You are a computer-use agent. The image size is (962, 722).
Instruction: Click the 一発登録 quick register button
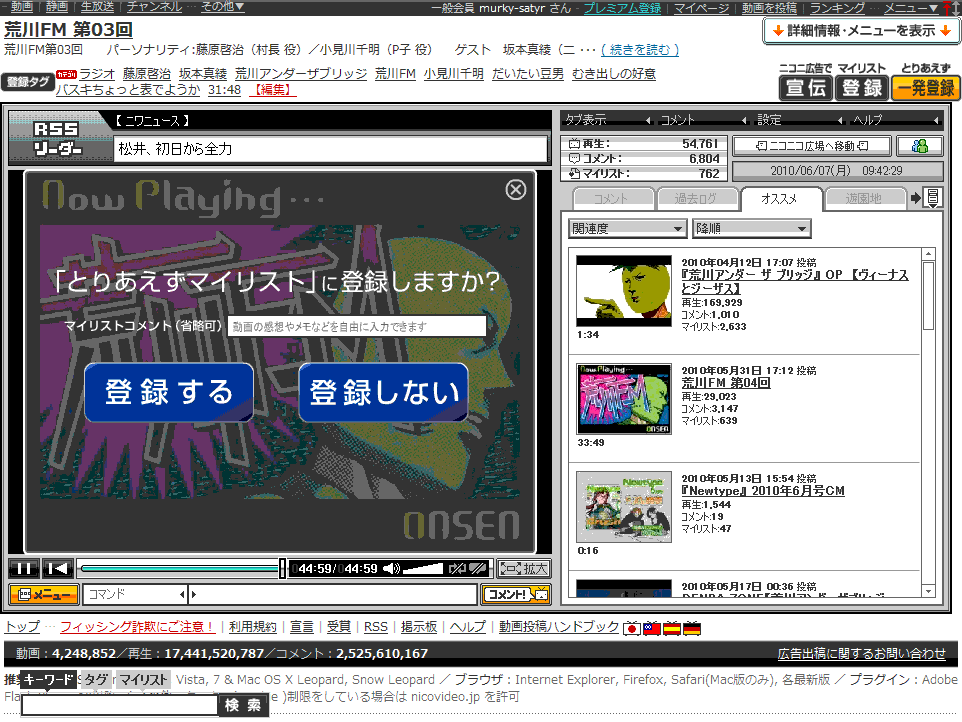click(x=926, y=88)
